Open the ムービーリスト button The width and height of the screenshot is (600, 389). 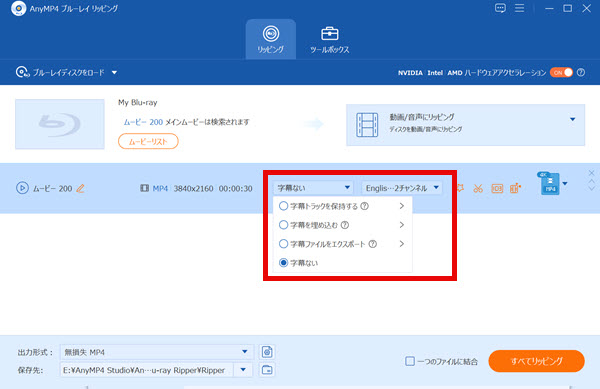[148, 141]
